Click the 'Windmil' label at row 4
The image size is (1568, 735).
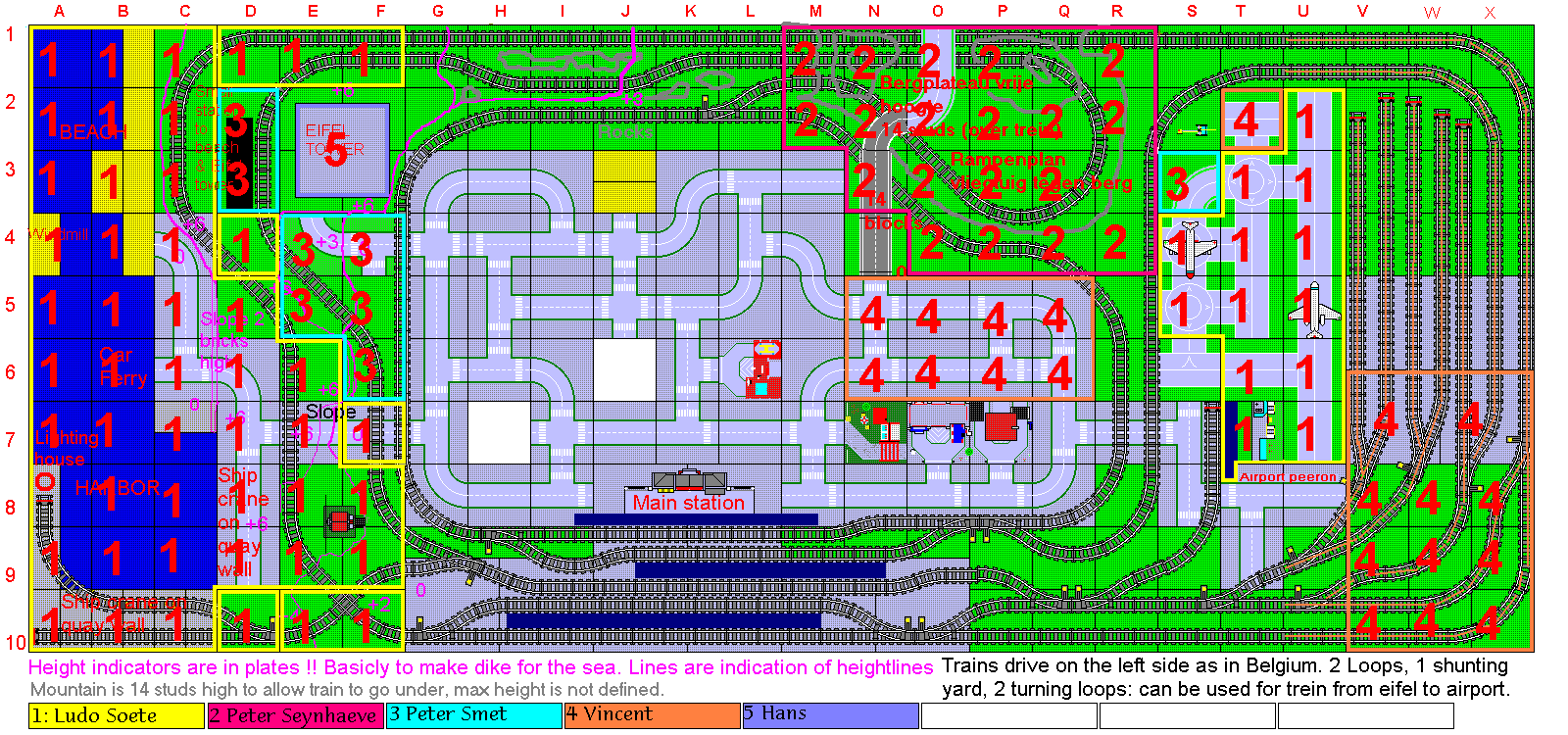pos(59,235)
